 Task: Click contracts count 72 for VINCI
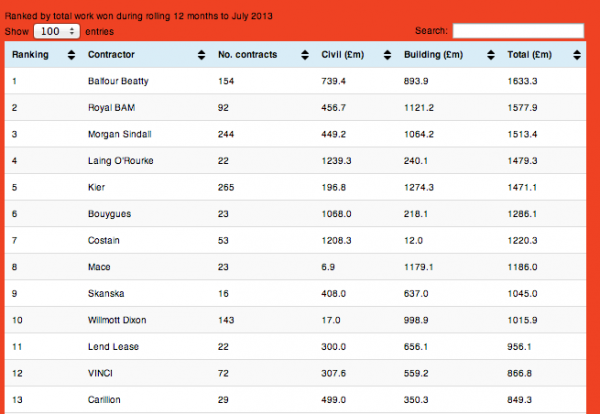pyautogui.click(x=223, y=373)
